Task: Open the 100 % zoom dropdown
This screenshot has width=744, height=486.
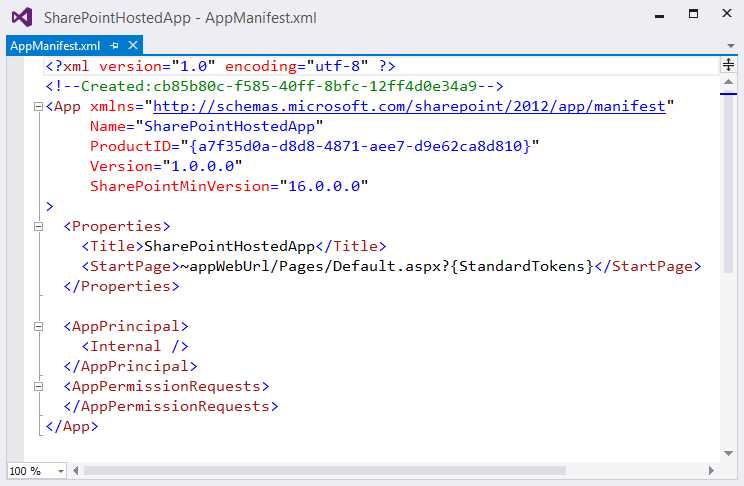Action: [x=61, y=471]
